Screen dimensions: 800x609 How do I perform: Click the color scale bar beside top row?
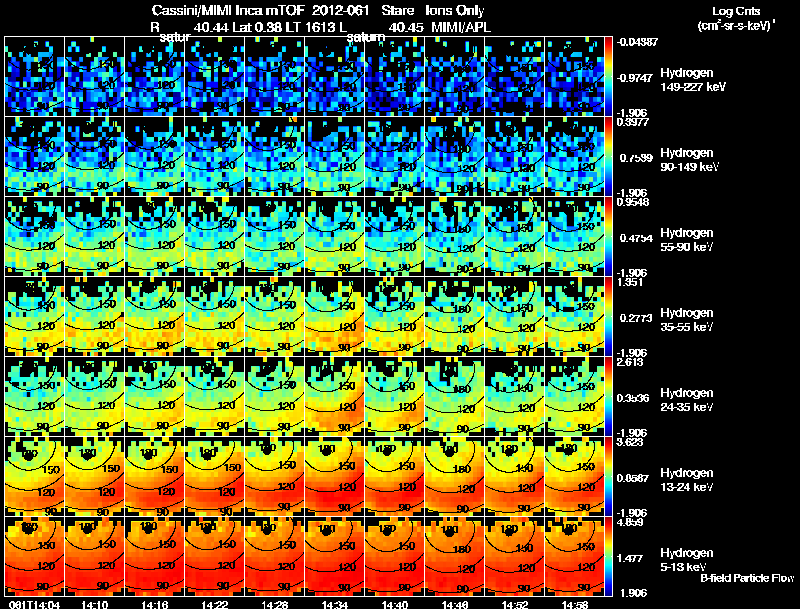pyautogui.click(x=608, y=76)
